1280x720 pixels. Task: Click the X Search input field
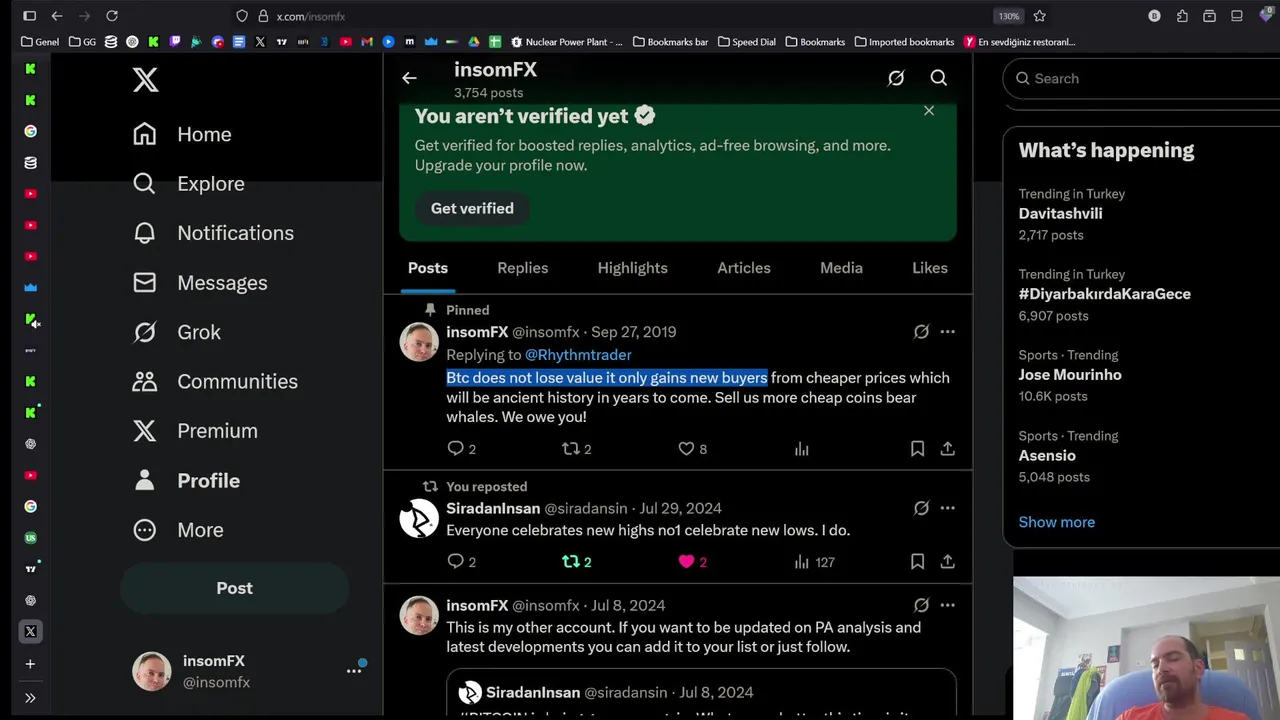pyautogui.click(x=1145, y=78)
